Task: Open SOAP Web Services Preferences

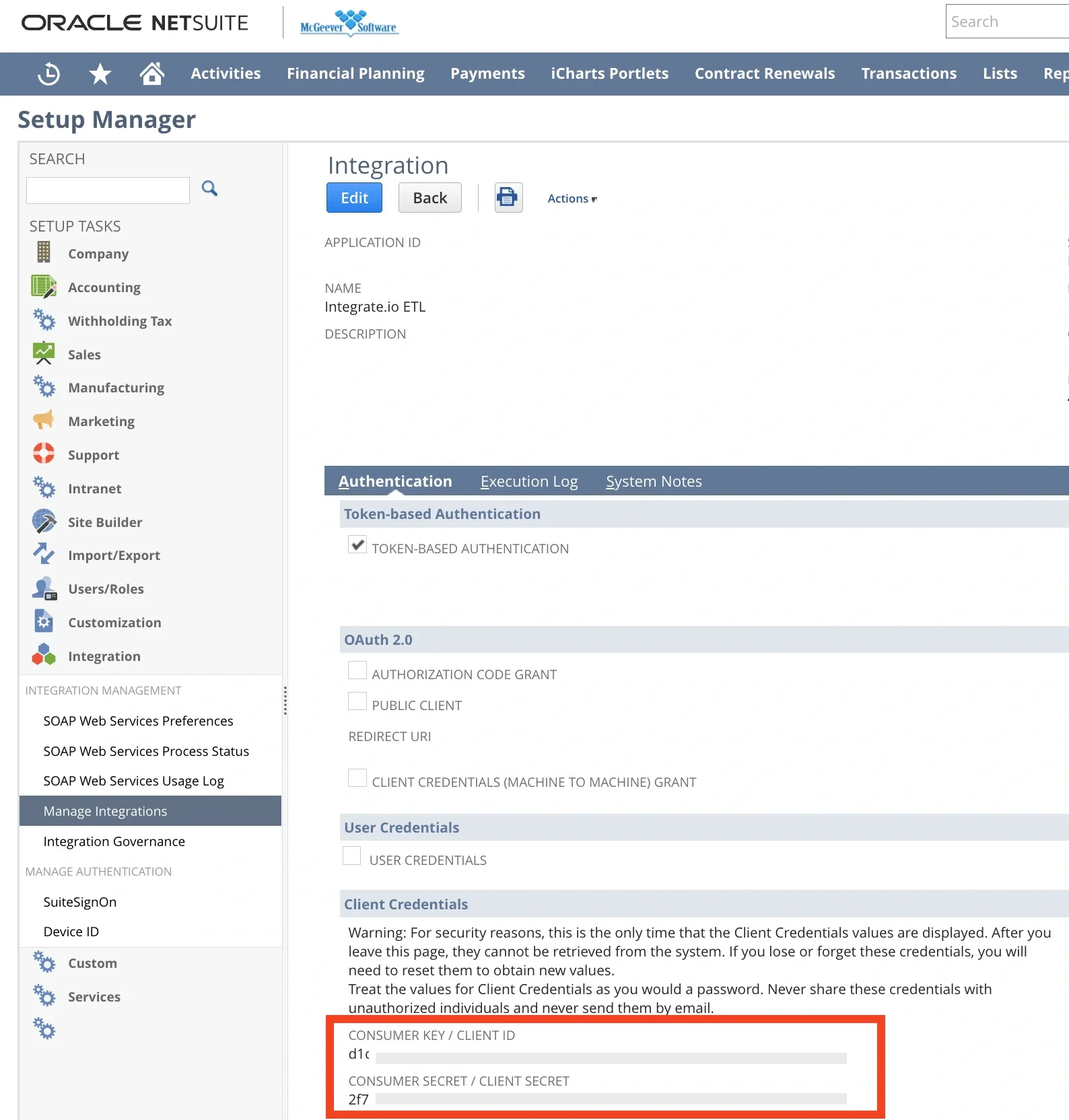Action: click(x=138, y=721)
